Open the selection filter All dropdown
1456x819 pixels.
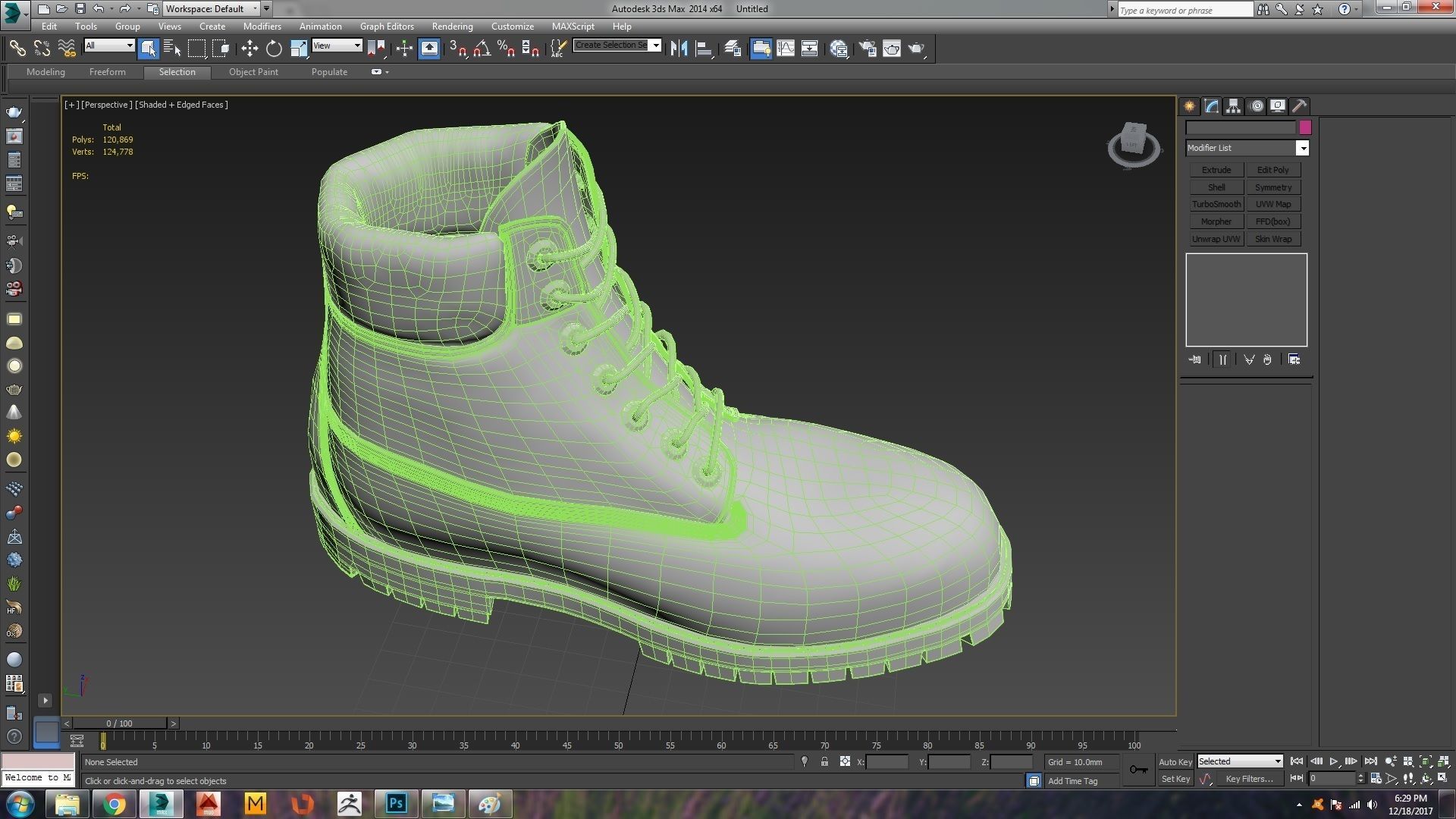109,45
